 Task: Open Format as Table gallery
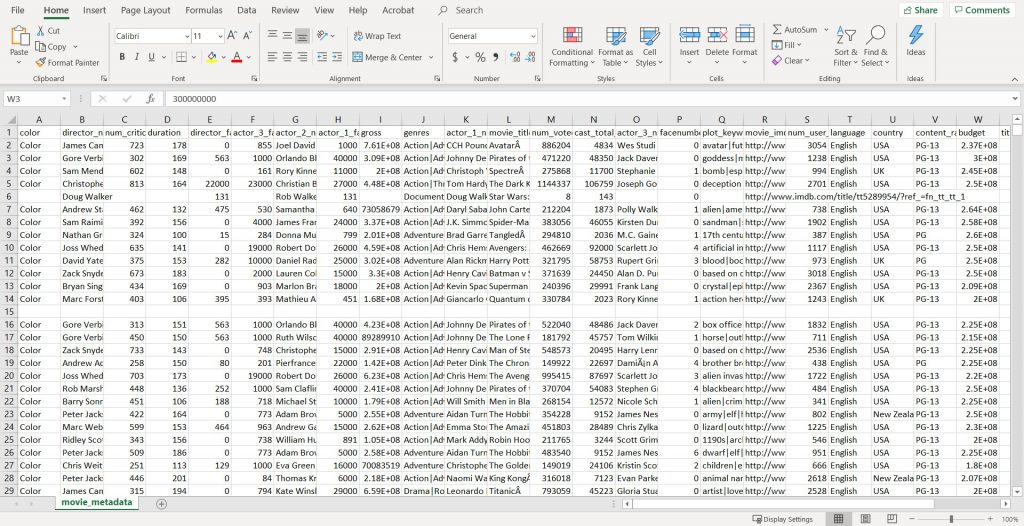click(616, 47)
